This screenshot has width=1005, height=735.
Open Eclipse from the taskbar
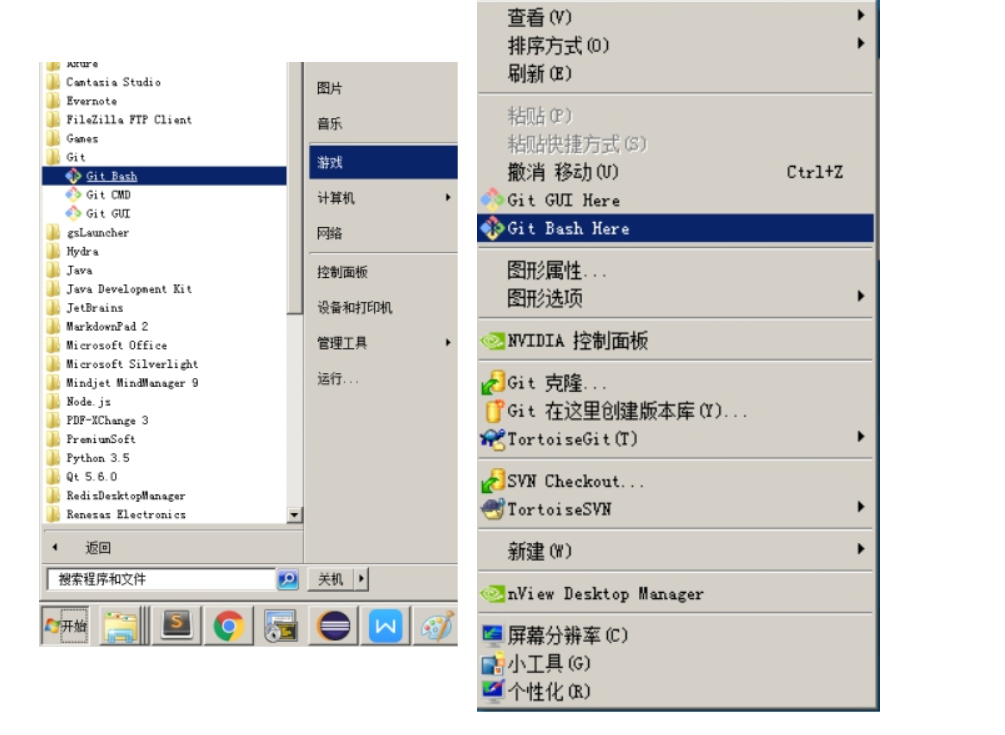(x=333, y=626)
